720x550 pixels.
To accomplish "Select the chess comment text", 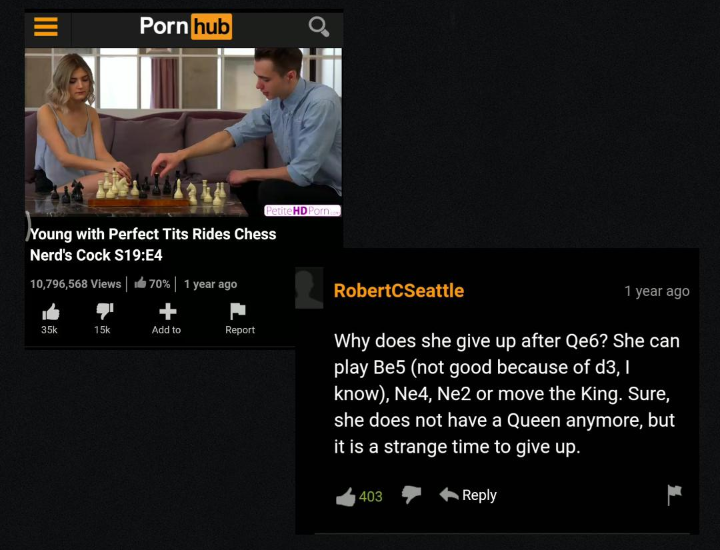I will (x=506, y=394).
